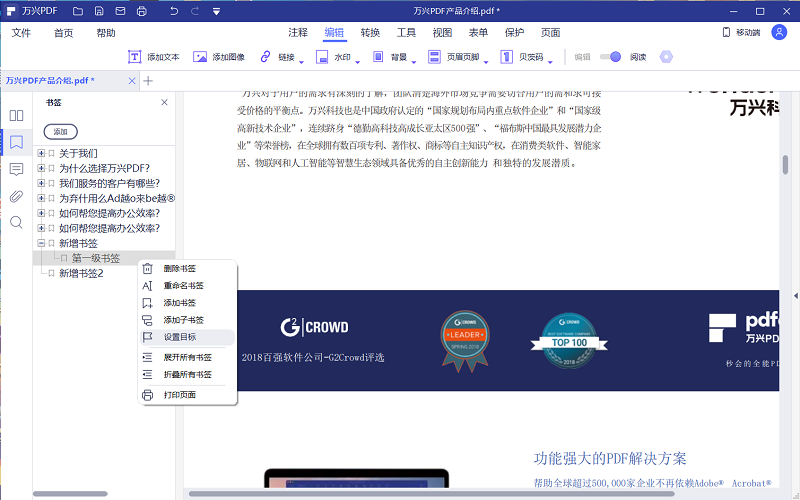Expand the 背景 dropdown arrow
Viewport: 800px width, 500px height.
tap(414, 62)
